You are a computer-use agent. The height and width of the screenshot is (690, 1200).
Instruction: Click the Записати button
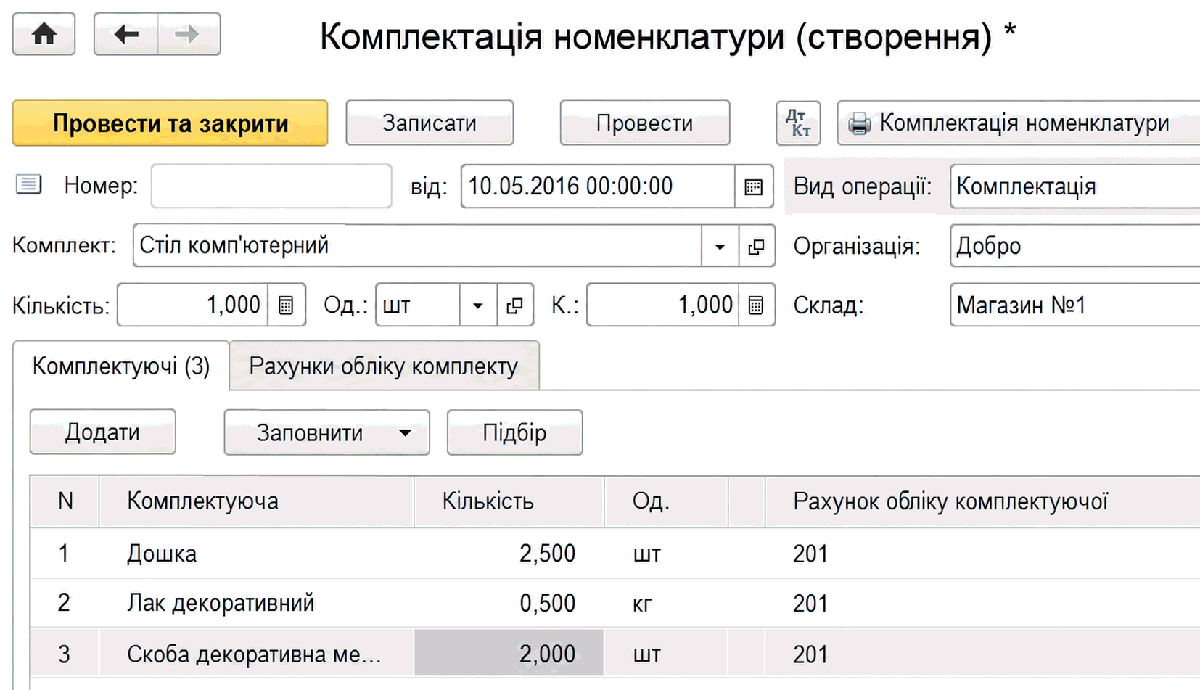[429, 123]
